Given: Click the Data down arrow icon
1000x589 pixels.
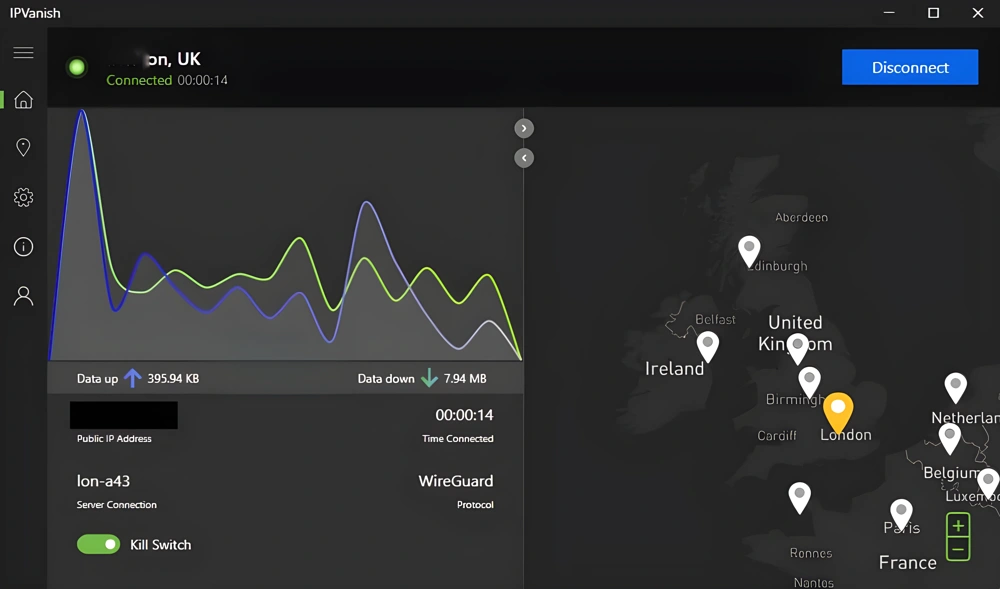Looking at the screenshot, I should click(429, 378).
